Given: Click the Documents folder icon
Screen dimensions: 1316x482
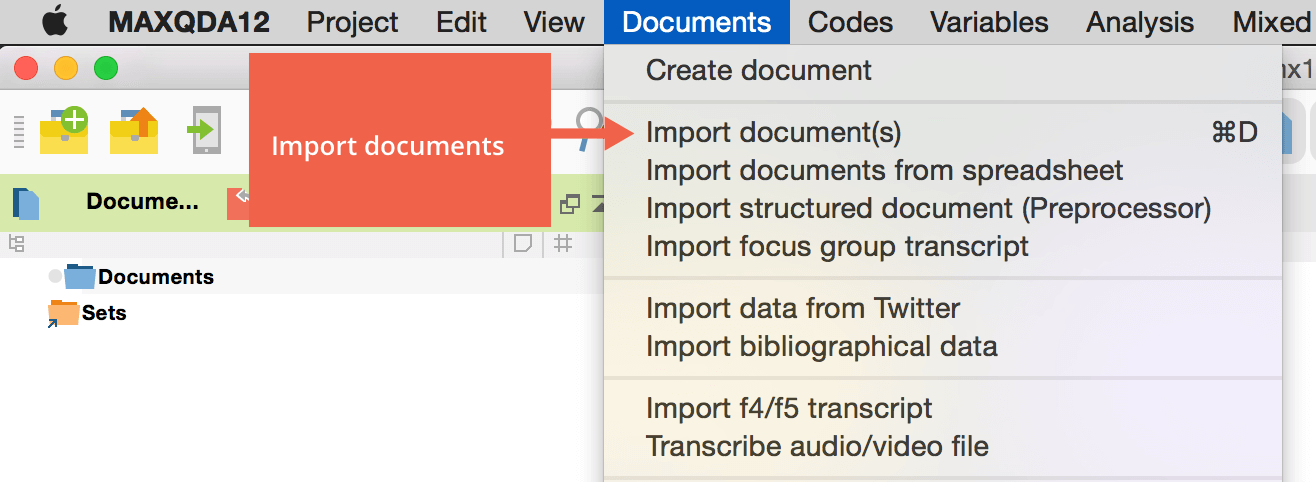Looking at the screenshot, I should pos(80,276).
